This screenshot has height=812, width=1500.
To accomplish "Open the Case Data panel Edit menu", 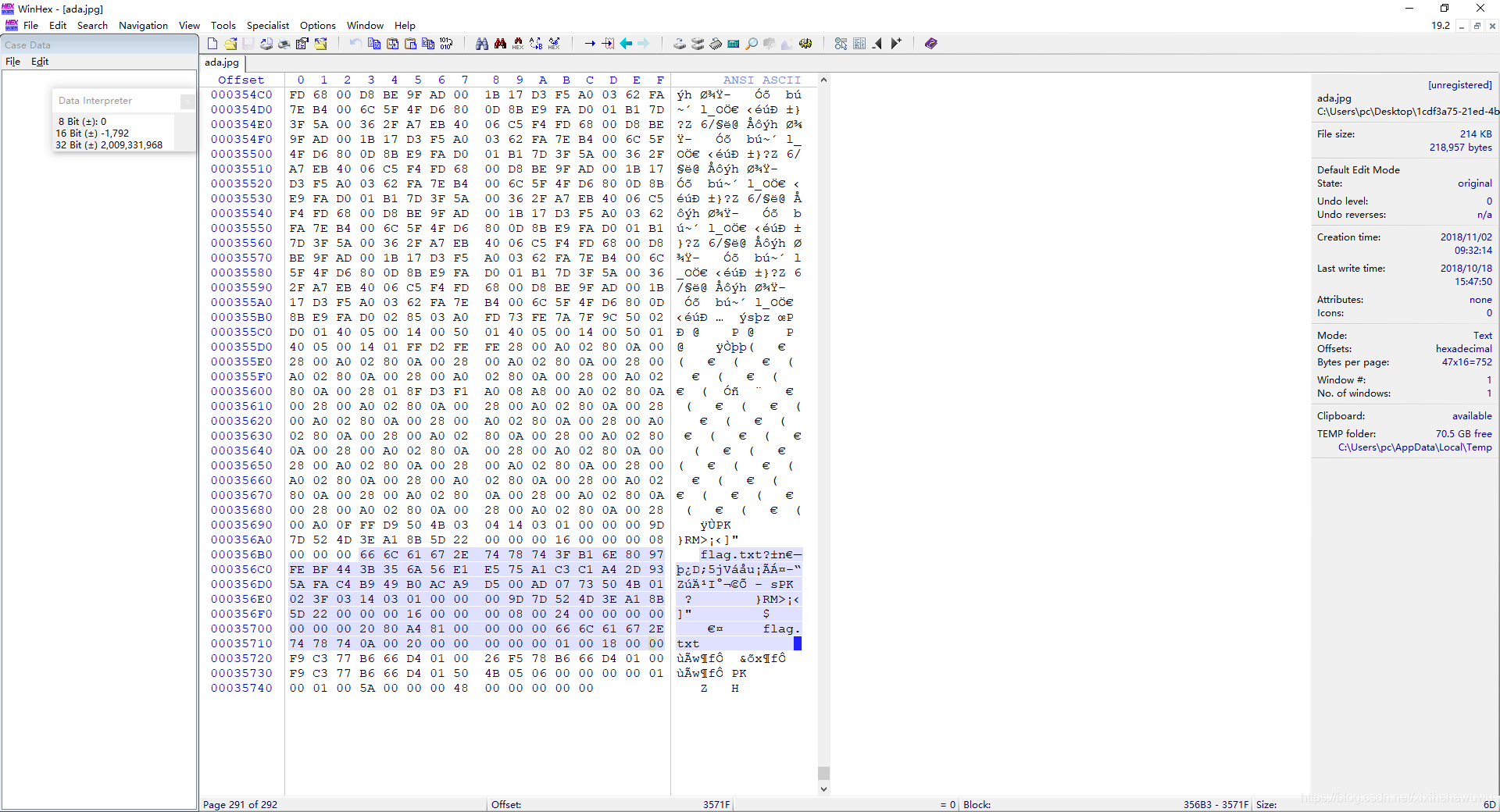I will point(40,62).
